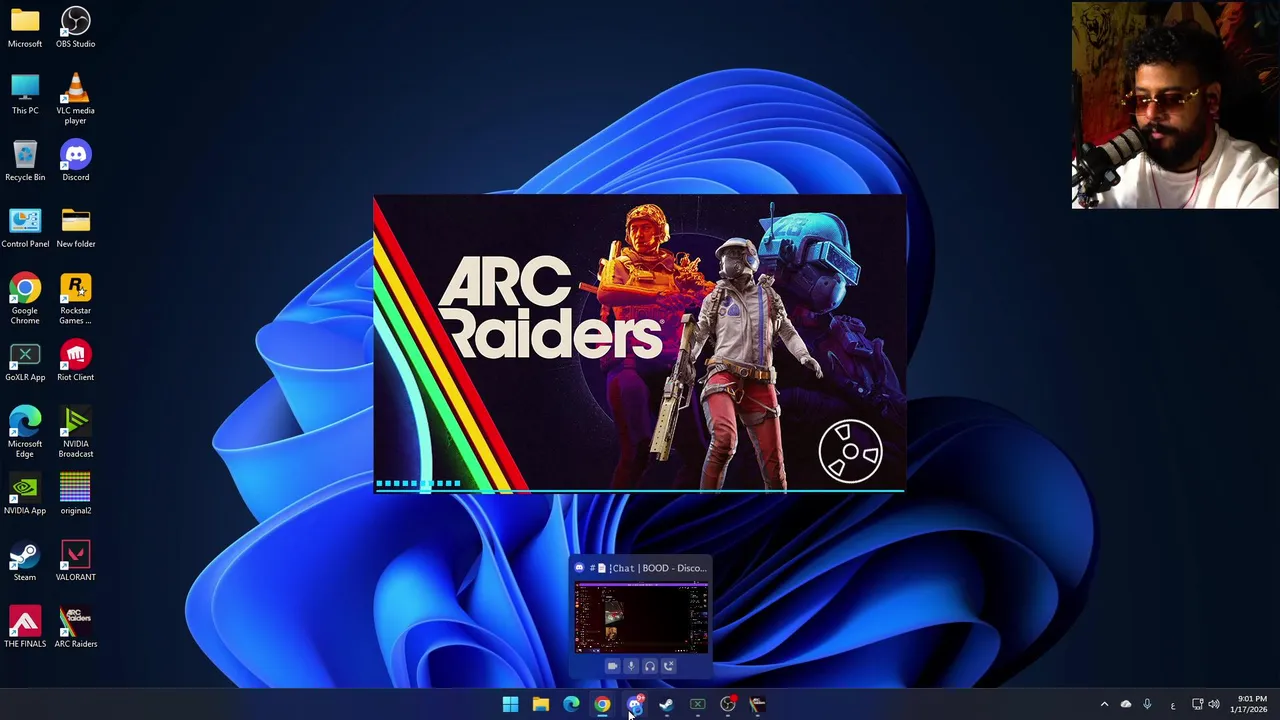This screenshot has width=1280, height=720.
Task: Launch Riot Client desktop shortcut
Action: click(75, 361)
